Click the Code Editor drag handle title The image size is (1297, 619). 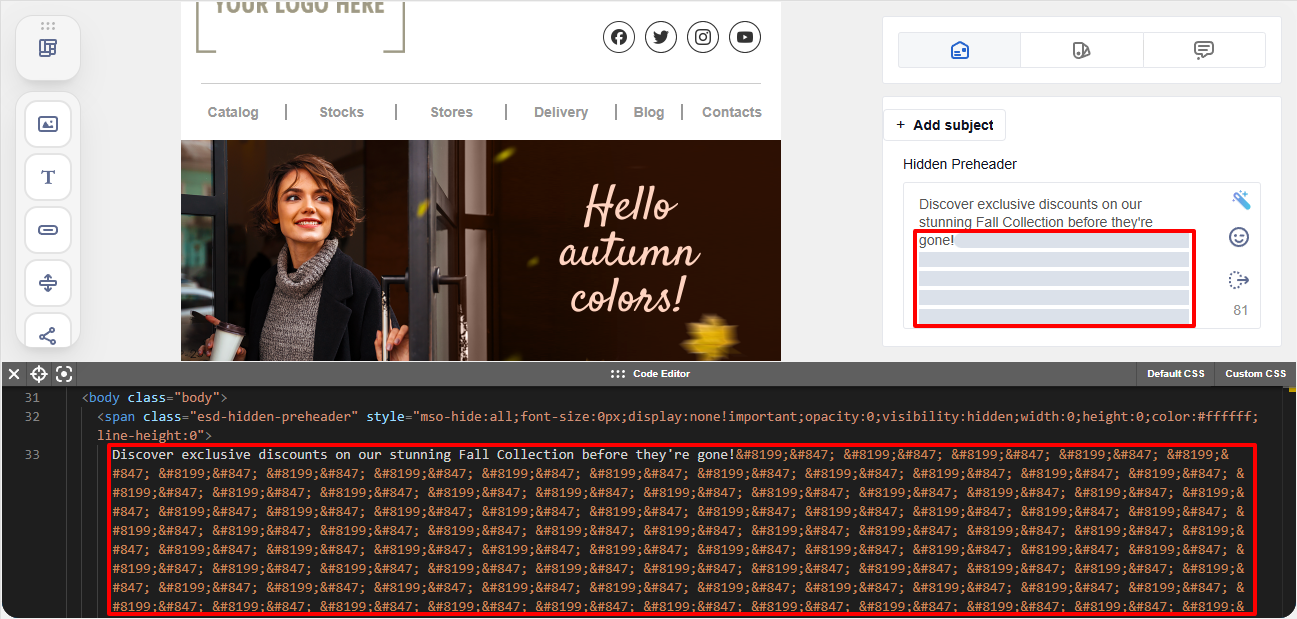(x=650, y=374)
